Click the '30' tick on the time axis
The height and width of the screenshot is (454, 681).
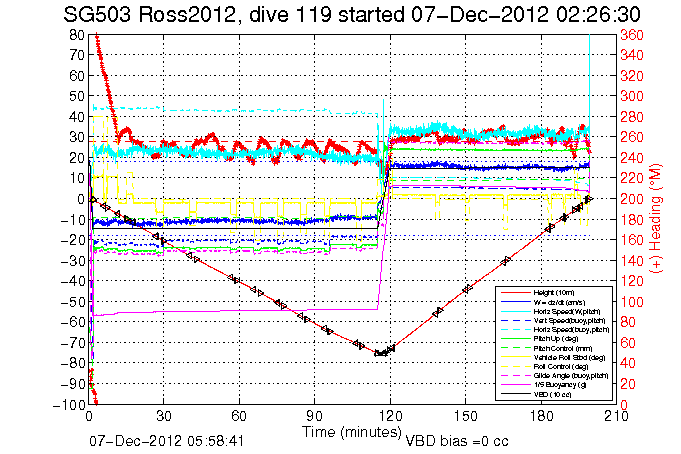(x=164, y=416)
